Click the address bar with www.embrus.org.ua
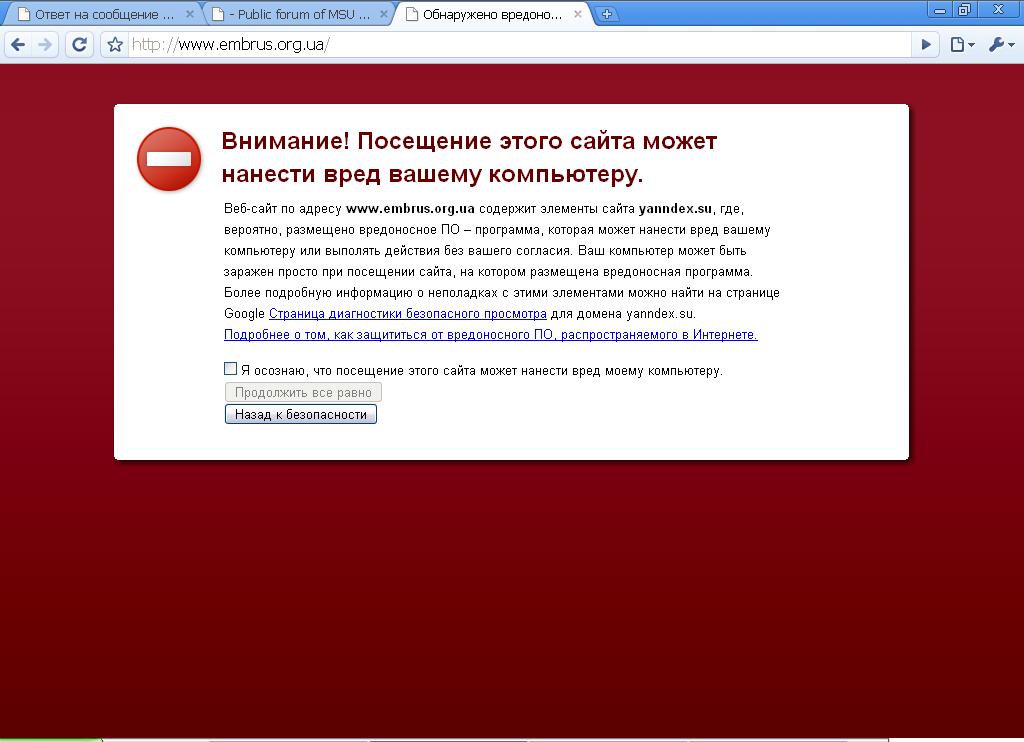The width and height of the screenshot is (1024, 742). (x=519, y=44)
